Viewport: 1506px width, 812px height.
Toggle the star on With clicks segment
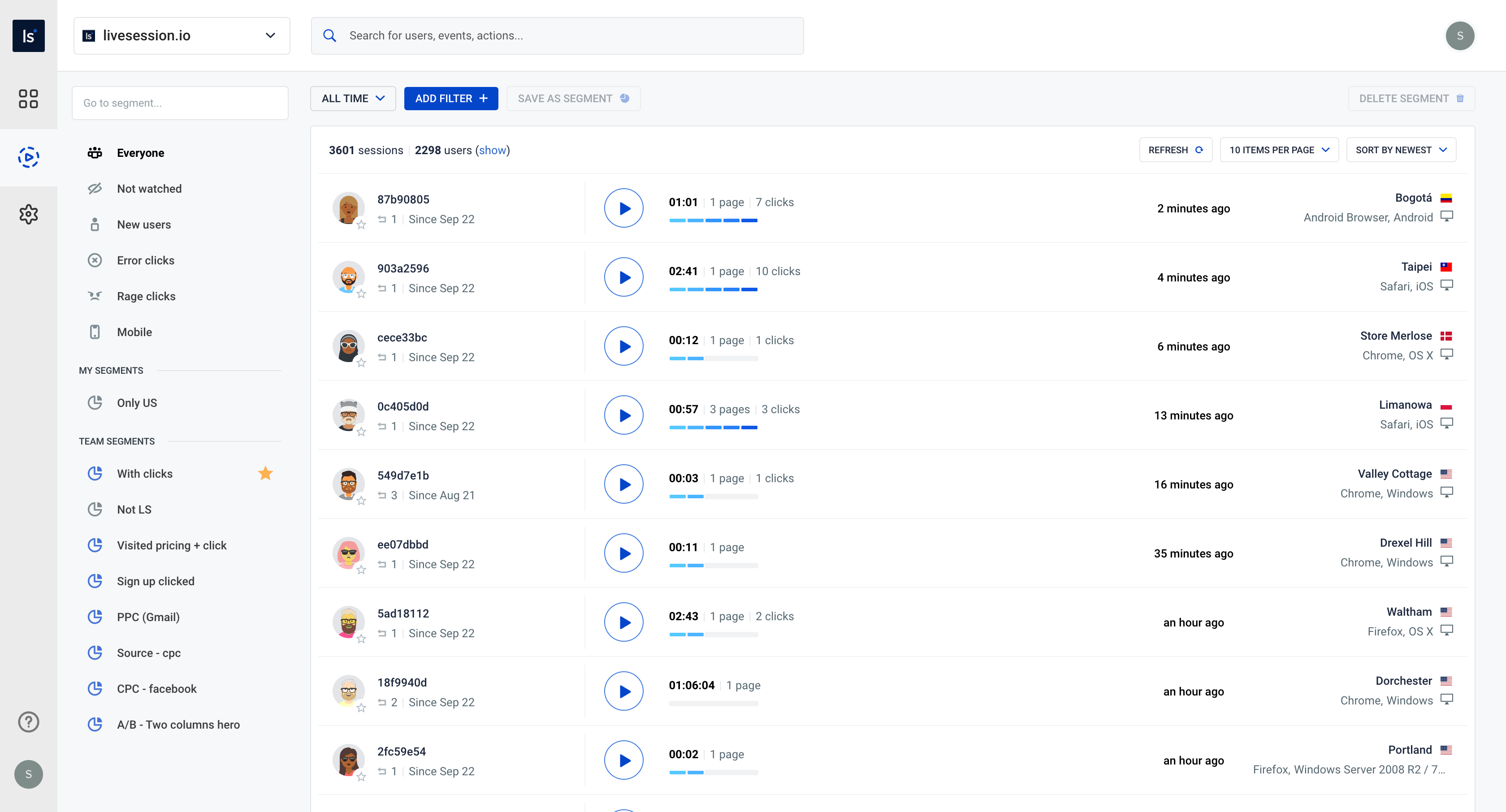tap(264, 473)
